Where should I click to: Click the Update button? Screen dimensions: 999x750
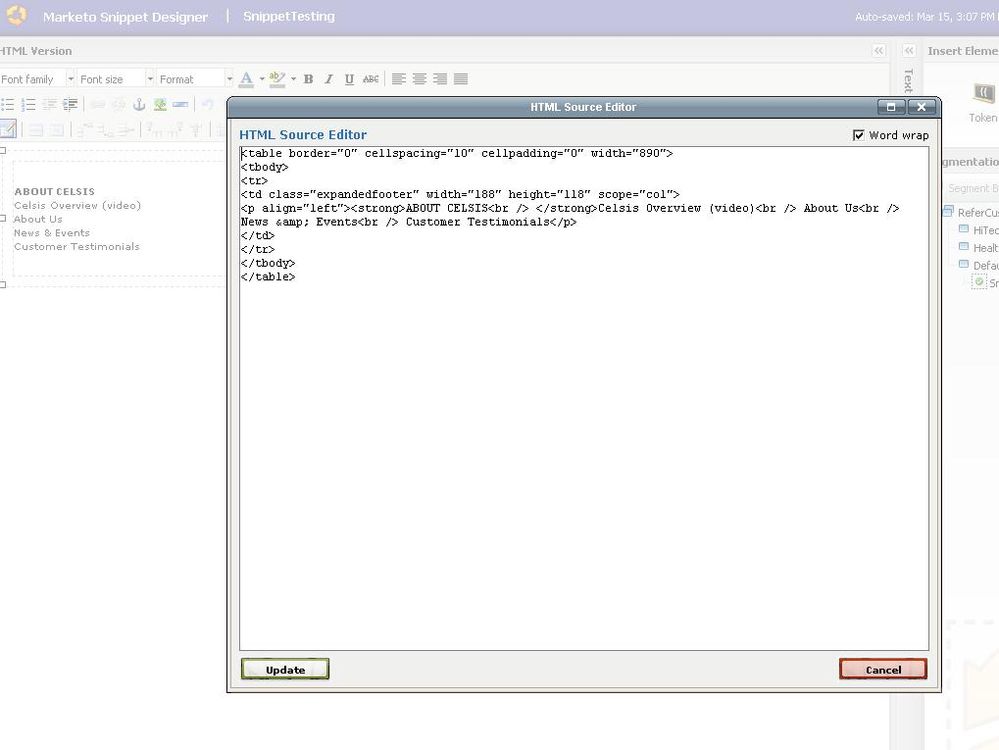tap(285, 670)
